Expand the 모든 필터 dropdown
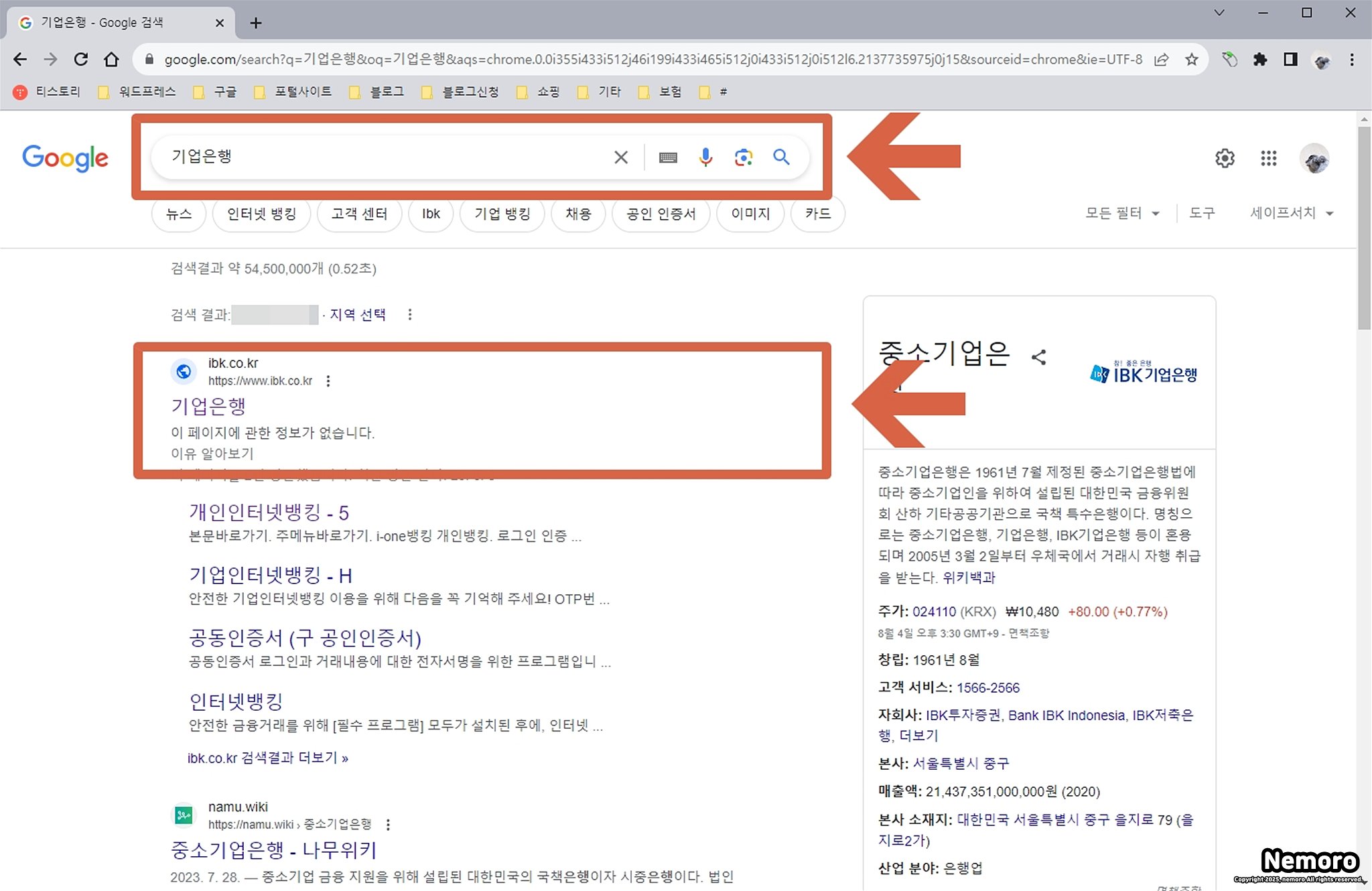 pos(1122,213)
